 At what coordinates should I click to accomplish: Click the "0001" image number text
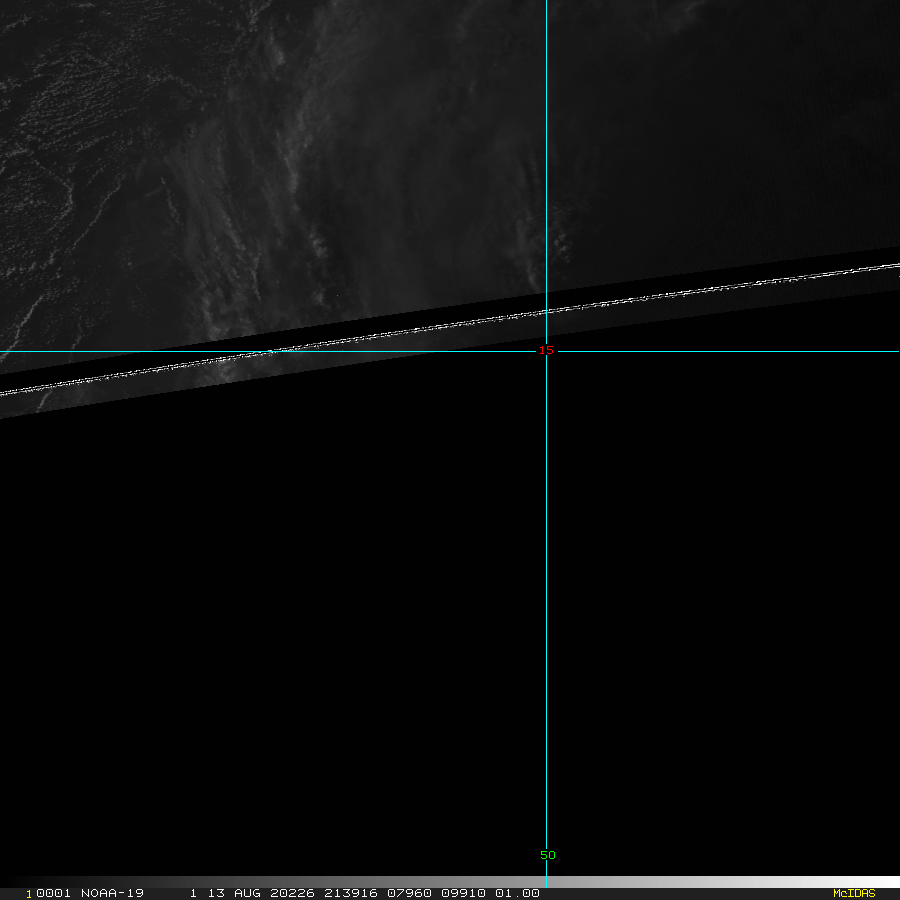click(53, 893)
